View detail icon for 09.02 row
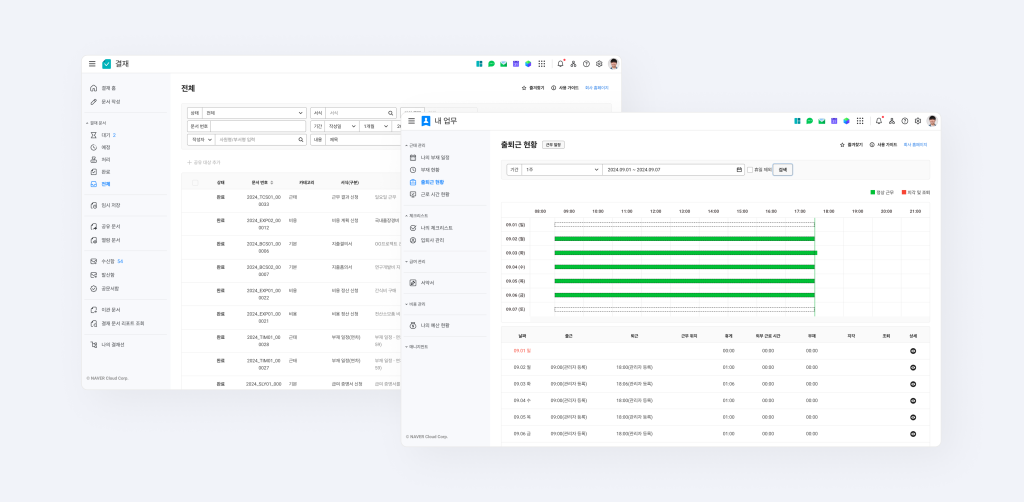 click(912, 367)
